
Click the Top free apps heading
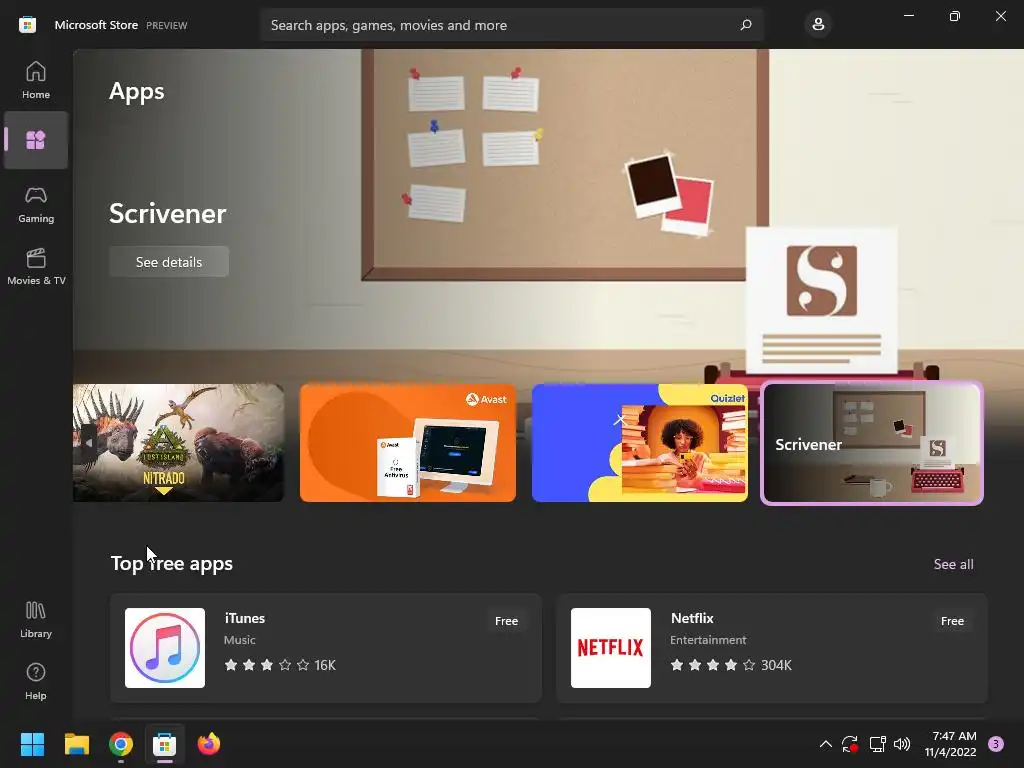(x=172, y=564)
